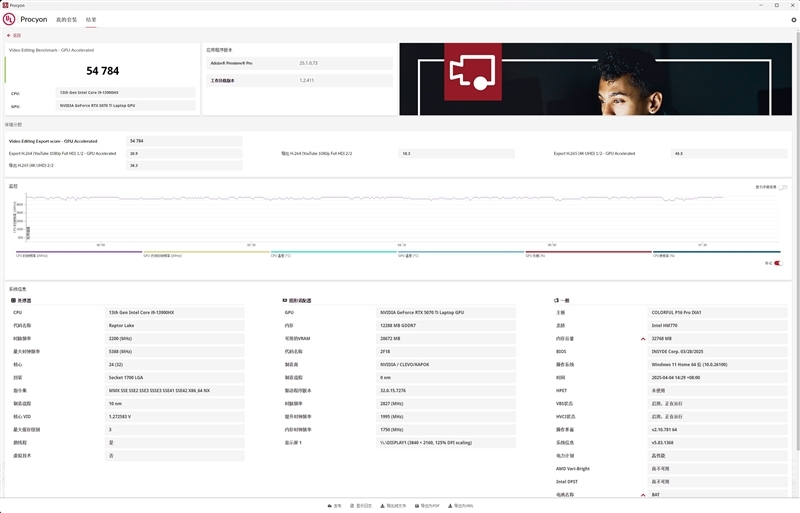The image size is (800, 513).
Task: Collapse the battery name row chevron
Action: (x=643, y=495)
